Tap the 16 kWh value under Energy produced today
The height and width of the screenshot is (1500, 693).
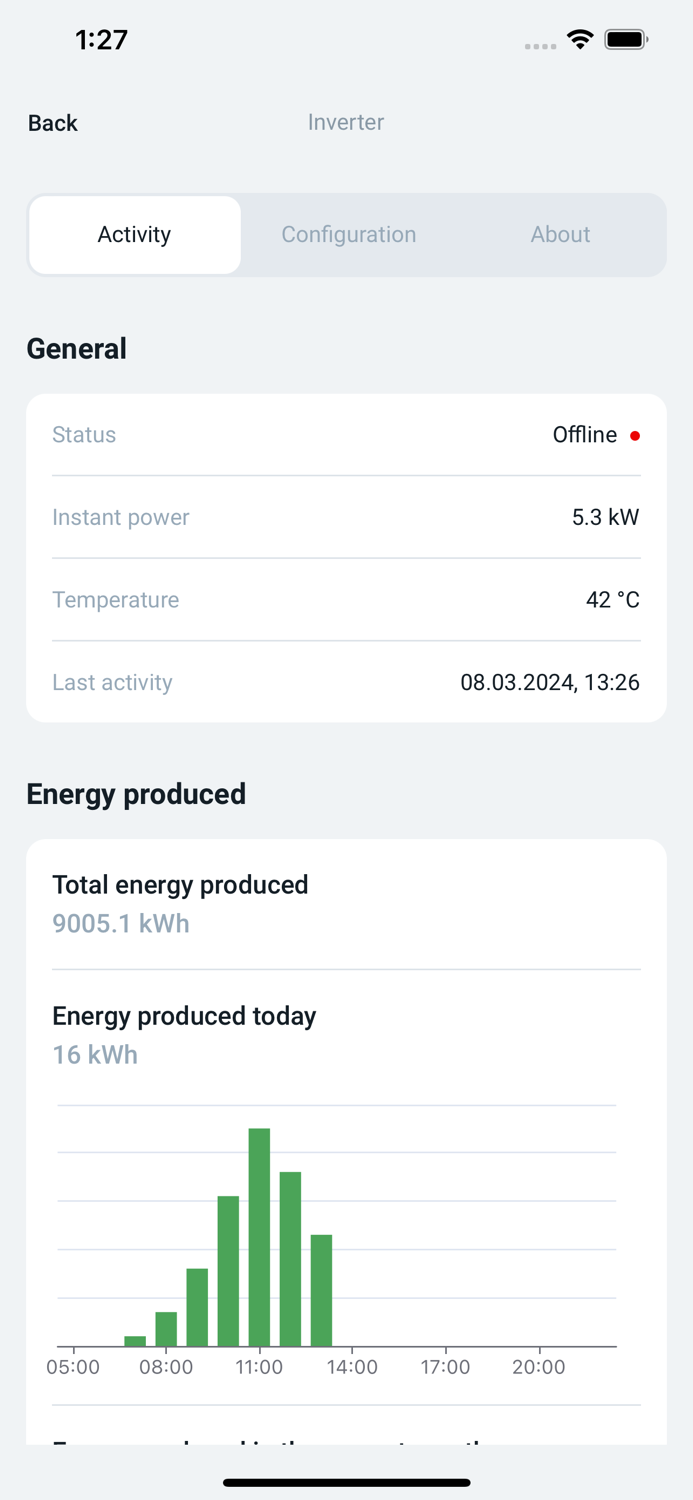[x=95, y=1054]
